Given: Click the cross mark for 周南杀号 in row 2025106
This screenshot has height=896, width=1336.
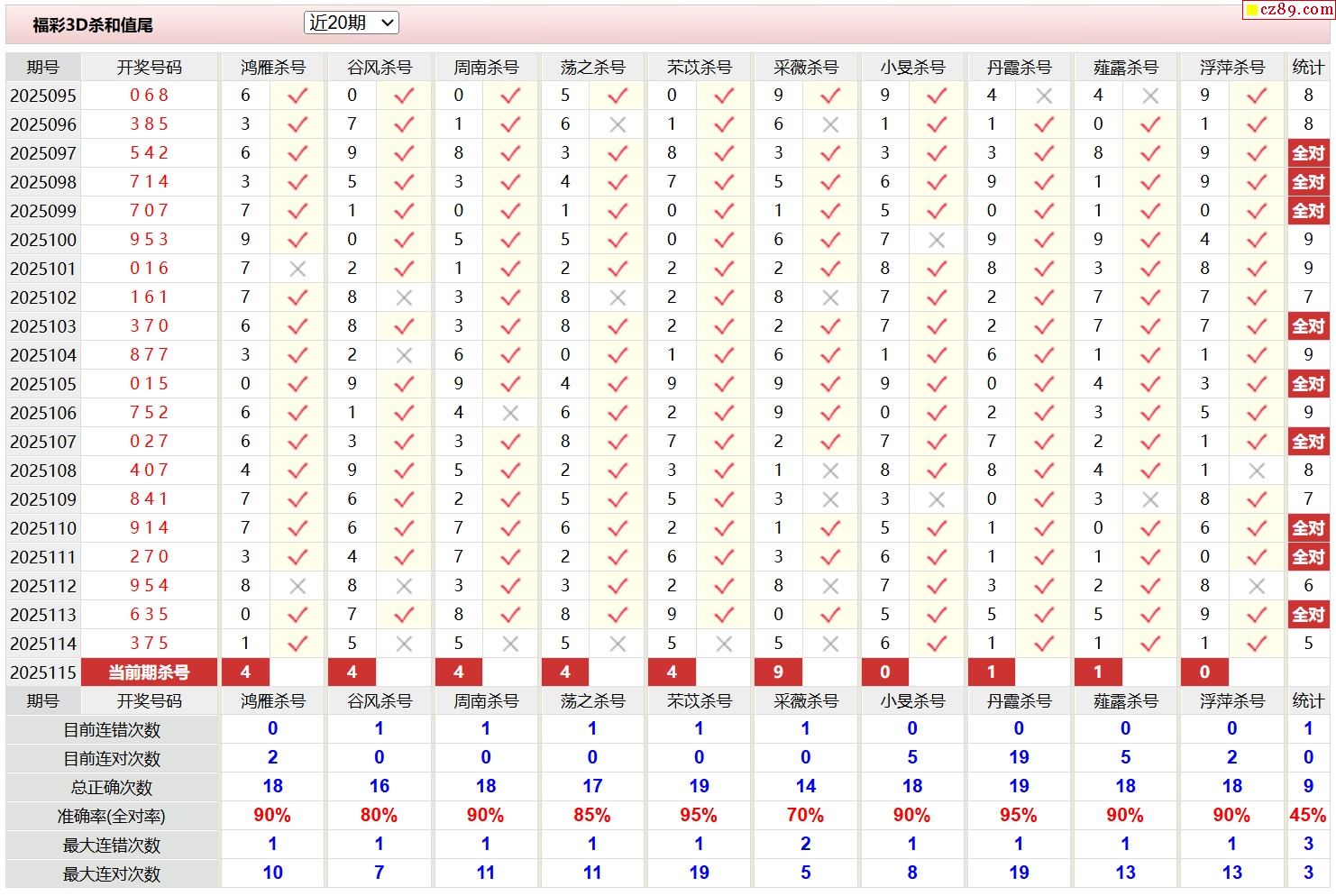Looking at the screenshot, I should 510,413.
